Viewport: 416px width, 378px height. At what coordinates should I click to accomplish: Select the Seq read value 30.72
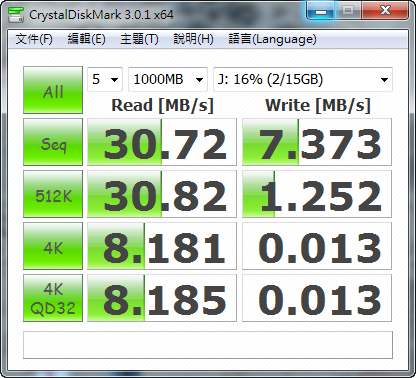[162, 142]
